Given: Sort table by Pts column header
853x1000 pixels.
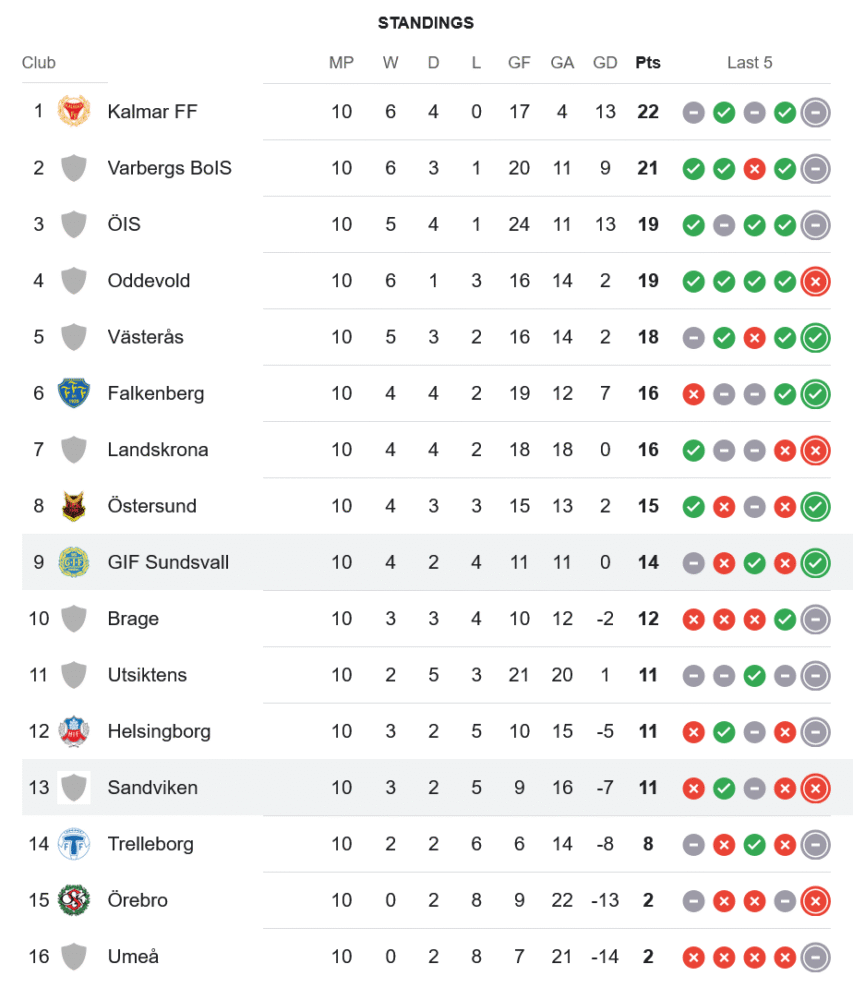Looking at the screenshot, I should pos(648,62).
